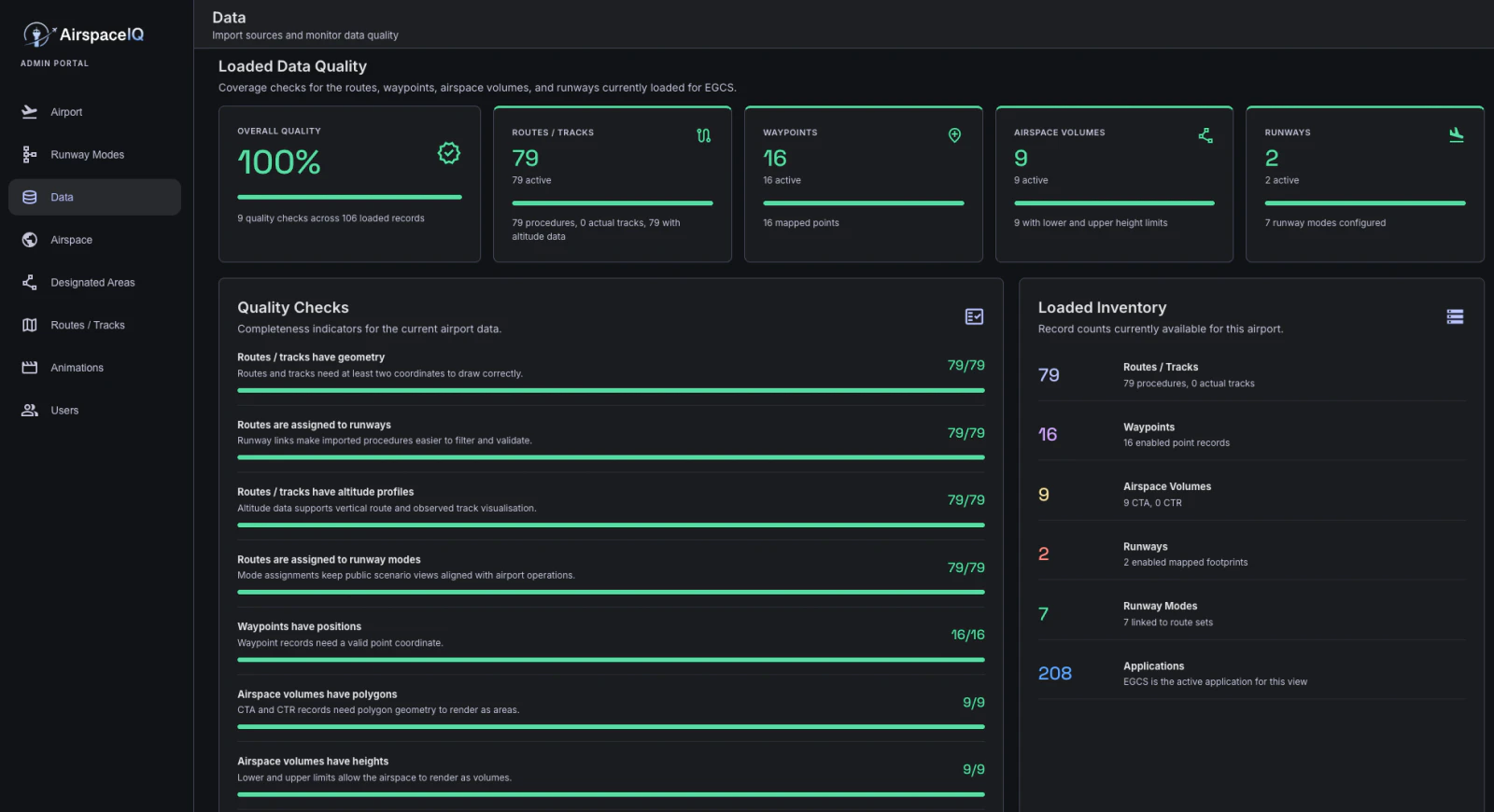Click the Runway Modes sidebar icon

tap(30, 155)
